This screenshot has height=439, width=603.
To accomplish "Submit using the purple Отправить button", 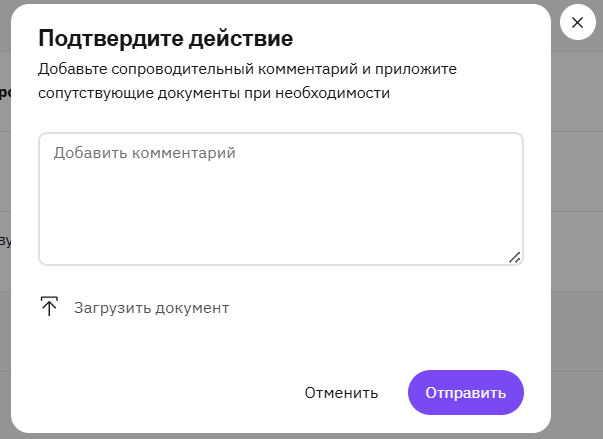I will tap(466, 392).
